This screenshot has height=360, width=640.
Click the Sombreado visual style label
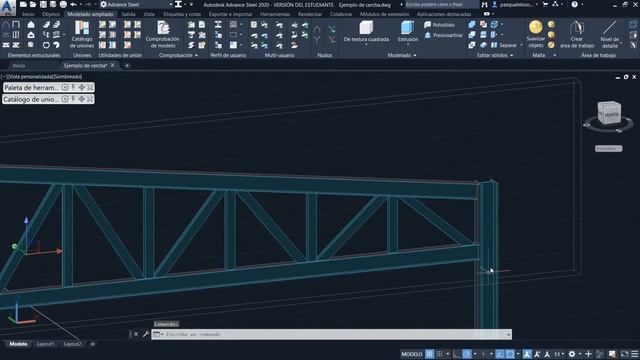coord(68,76)
